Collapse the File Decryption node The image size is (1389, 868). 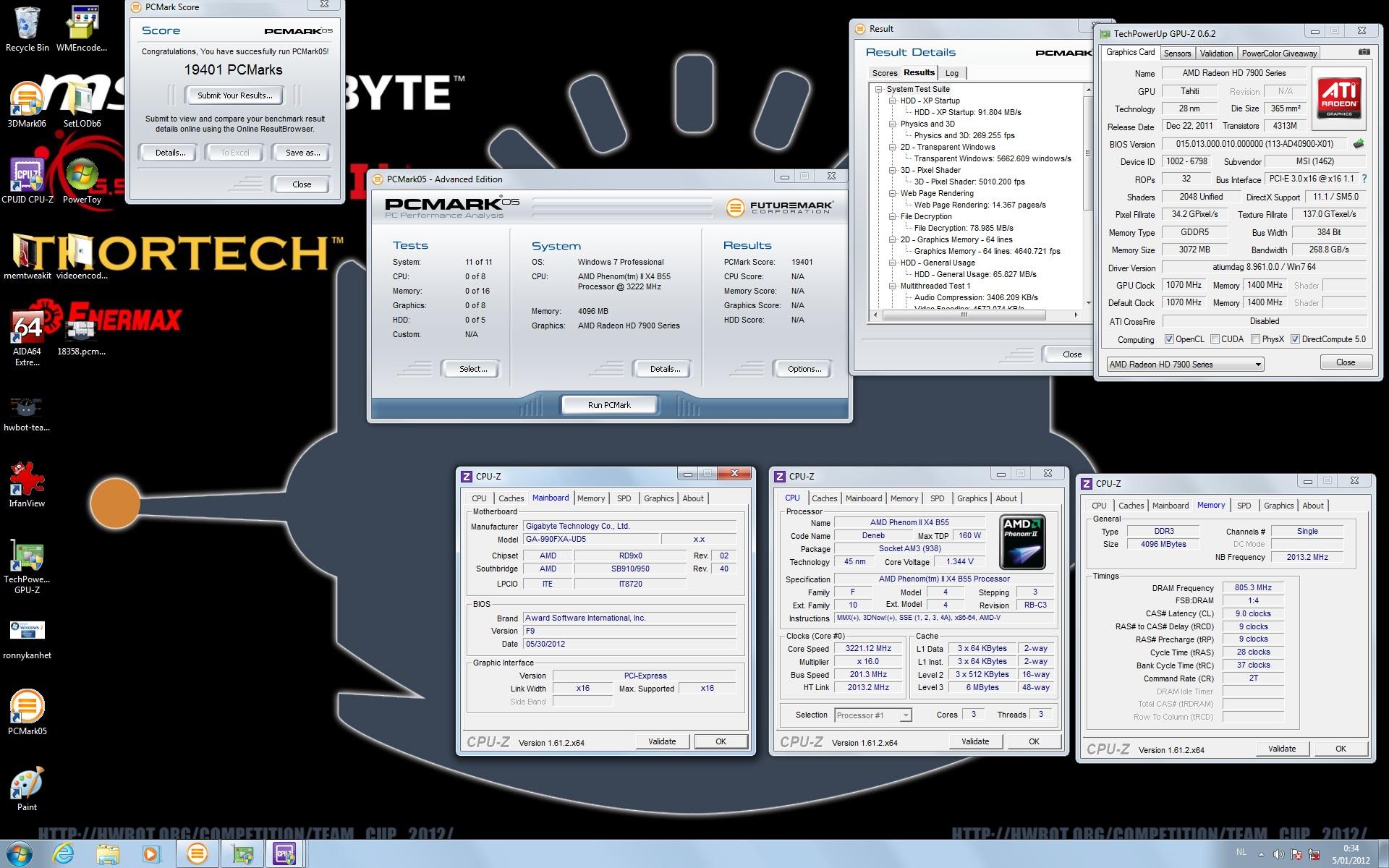coord(893,217)
